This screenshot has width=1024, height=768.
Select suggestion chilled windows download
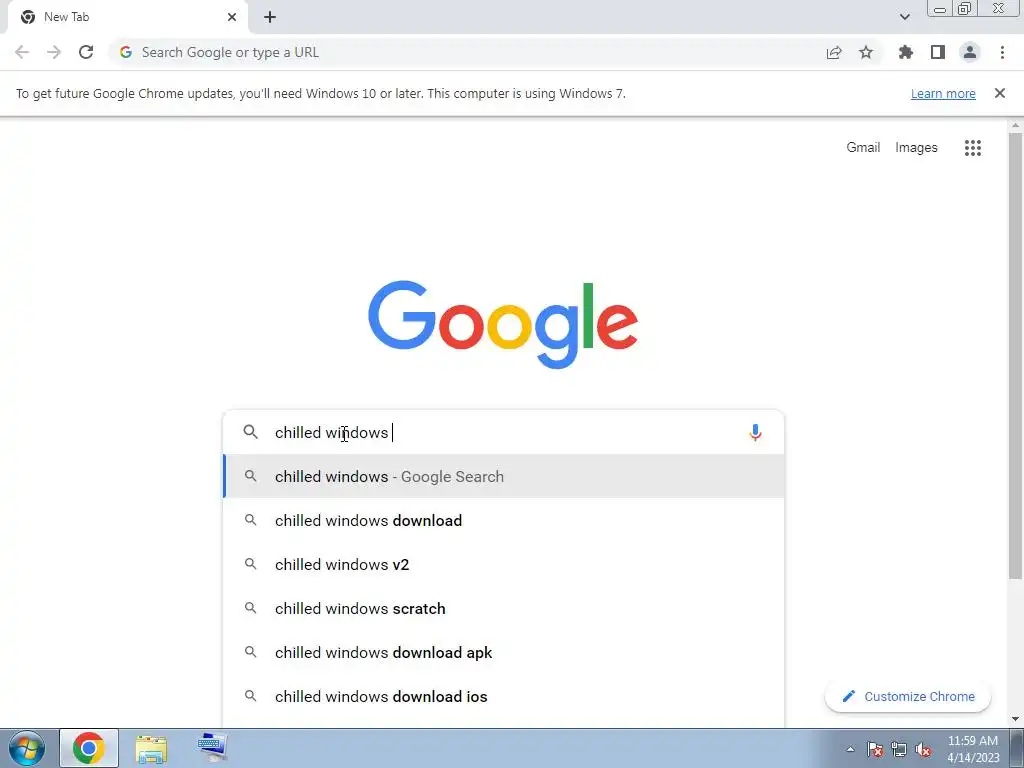504,520
